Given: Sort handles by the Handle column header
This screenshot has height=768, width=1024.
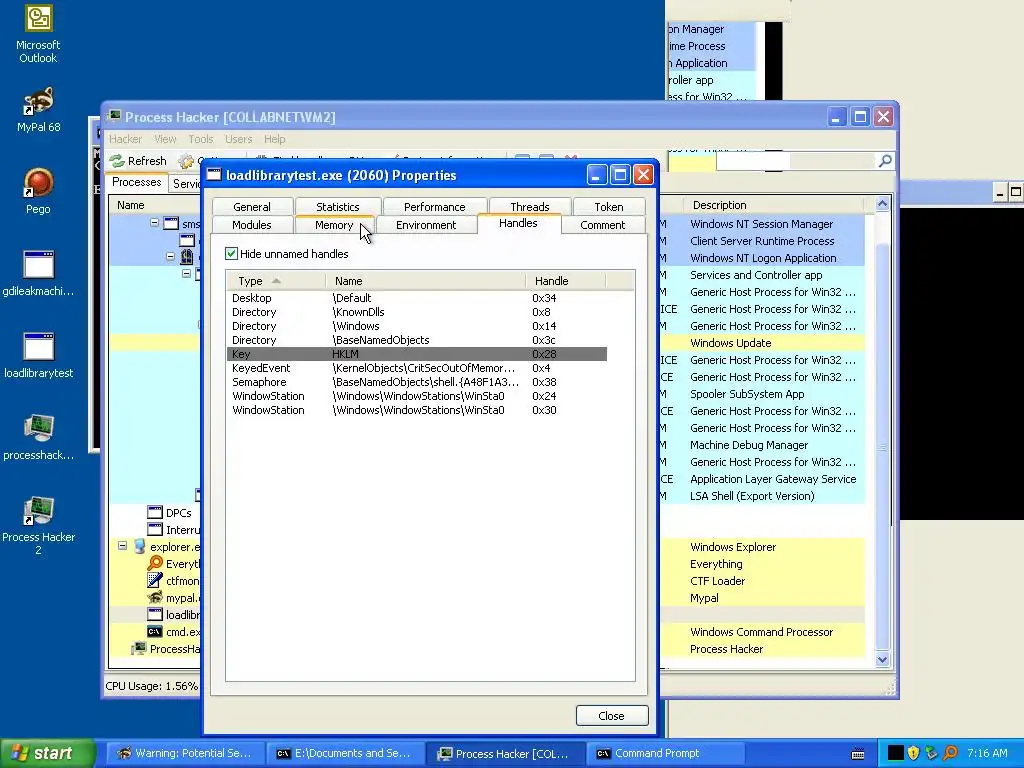Looking at the screenshot, I should (566, 281).
